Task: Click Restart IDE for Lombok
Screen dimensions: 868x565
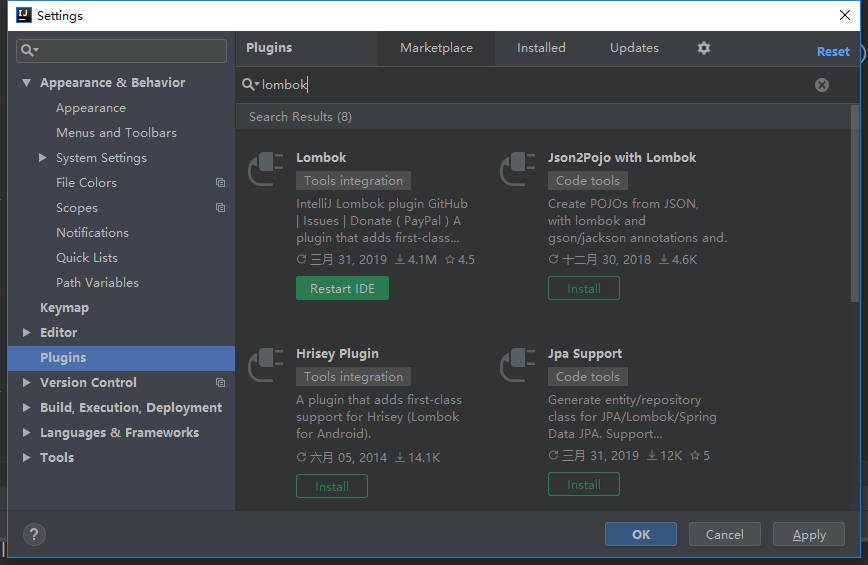Action: coord(342,288)
